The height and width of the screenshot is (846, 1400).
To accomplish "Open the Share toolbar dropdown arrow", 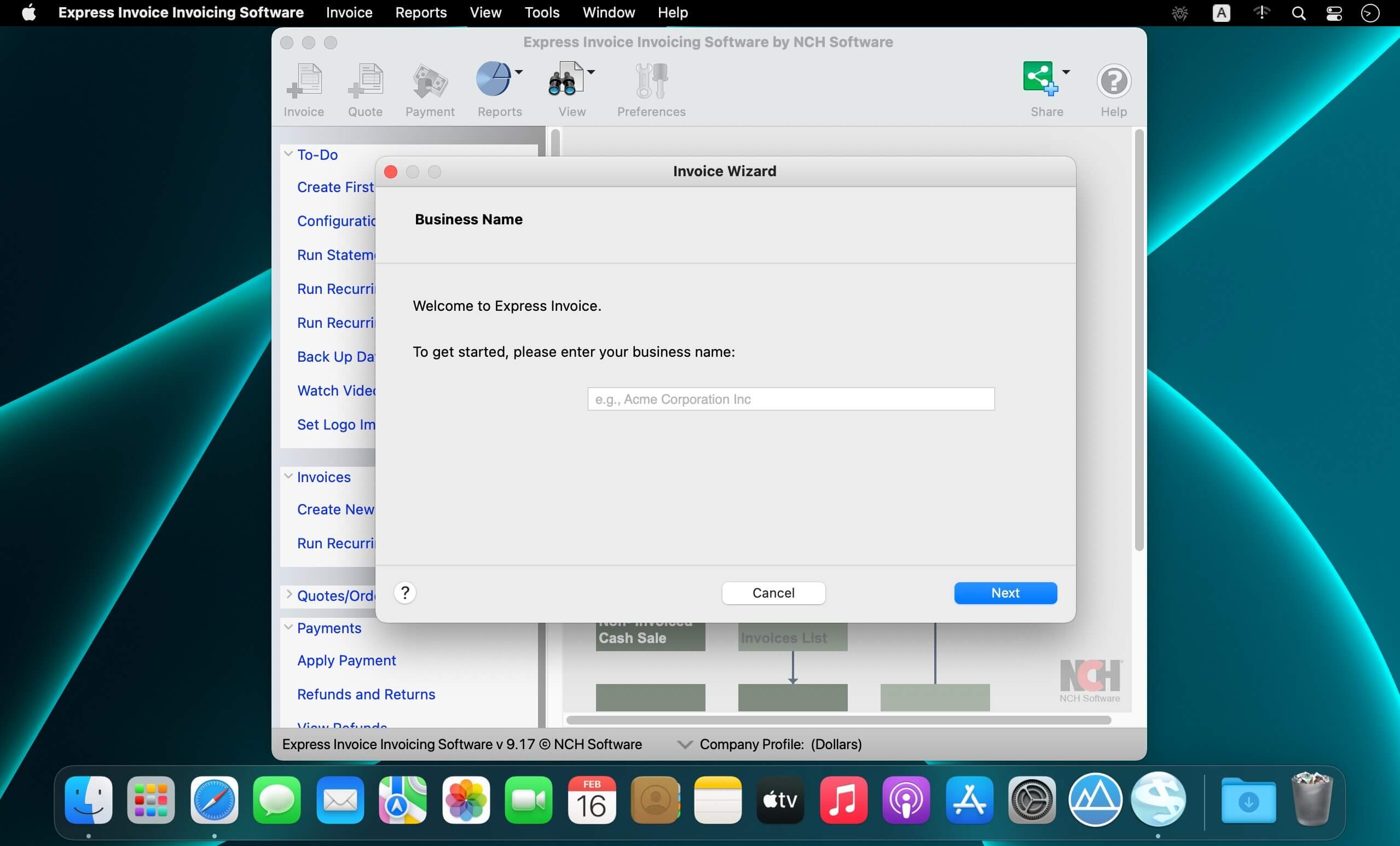I will coord(1066,72).
